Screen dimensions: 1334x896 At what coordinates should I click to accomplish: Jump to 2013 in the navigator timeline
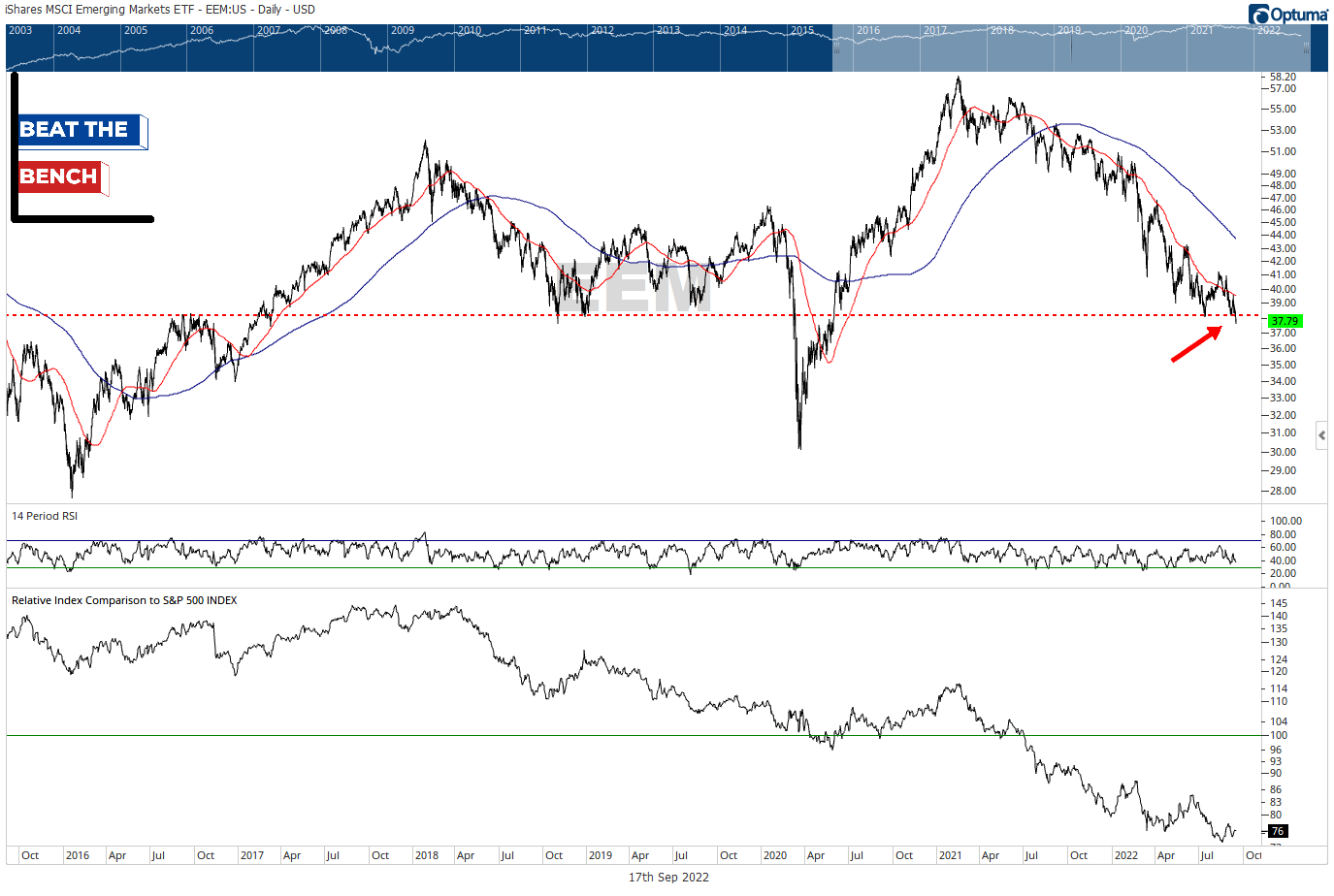pyautogui.click(x=668, y=30)
